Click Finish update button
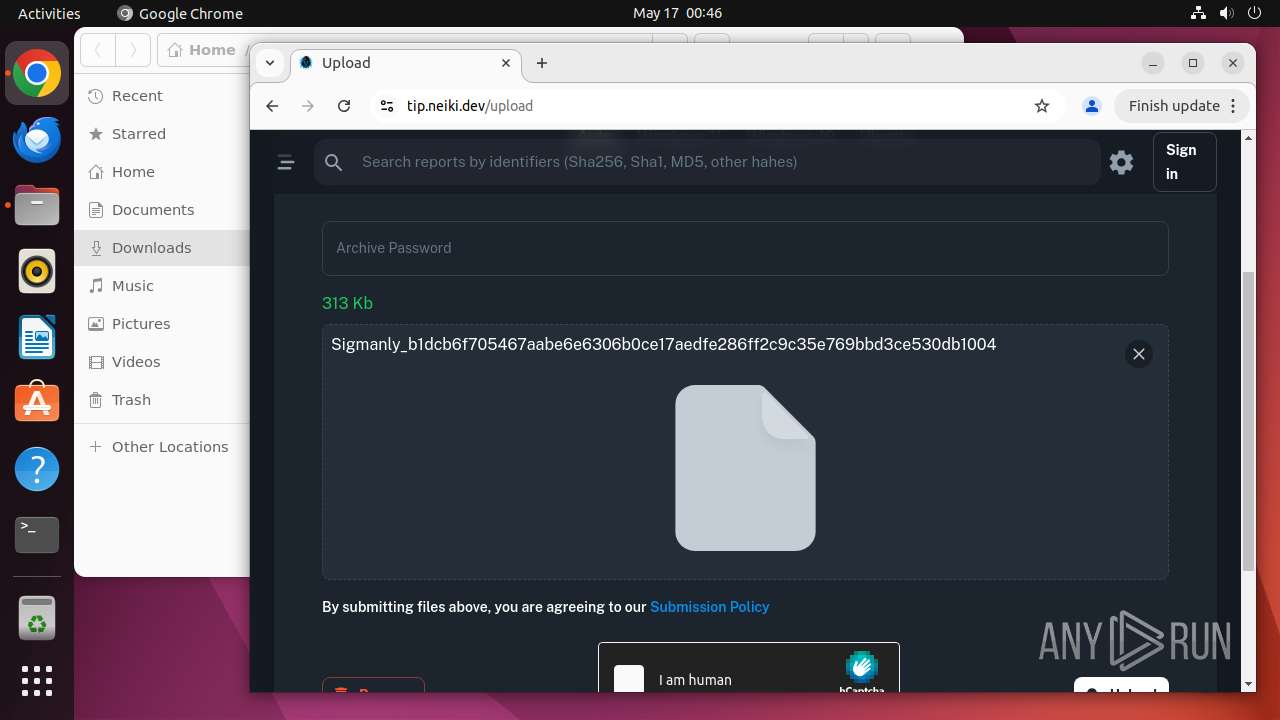The width and height of the screenshot is (1280, 720). pyautogui.click(x=1174, y=106)
